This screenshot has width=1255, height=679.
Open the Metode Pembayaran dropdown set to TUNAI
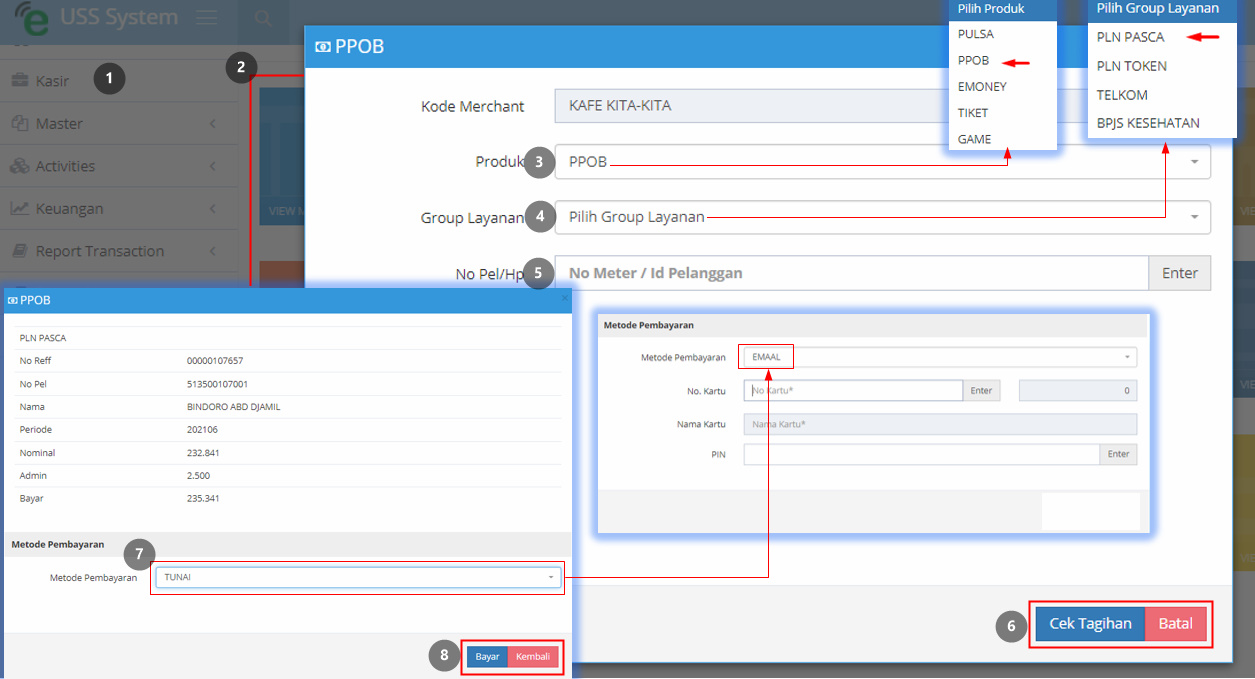[358, 577]
